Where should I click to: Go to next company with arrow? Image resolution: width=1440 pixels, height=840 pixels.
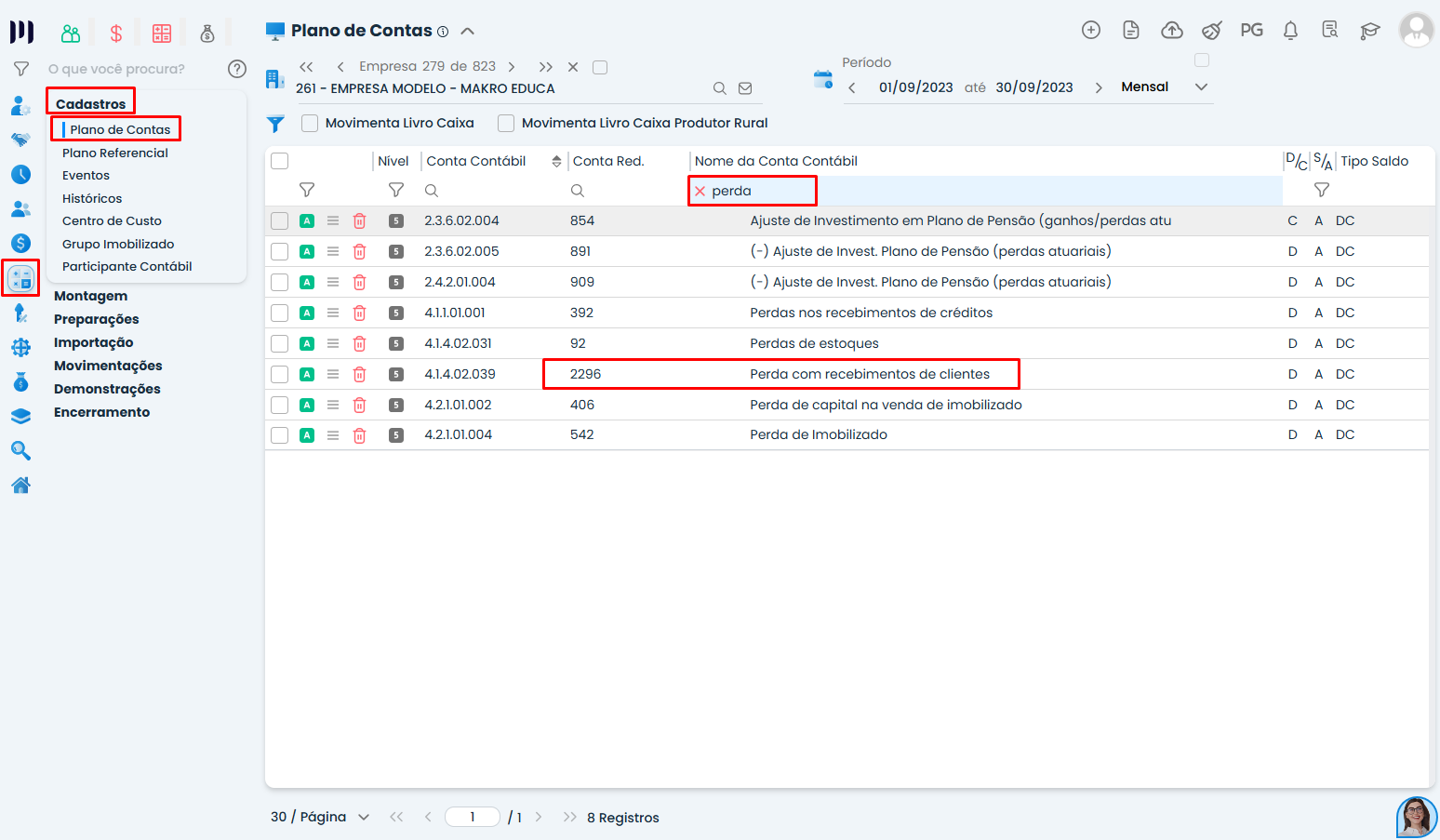pos(512,67)
